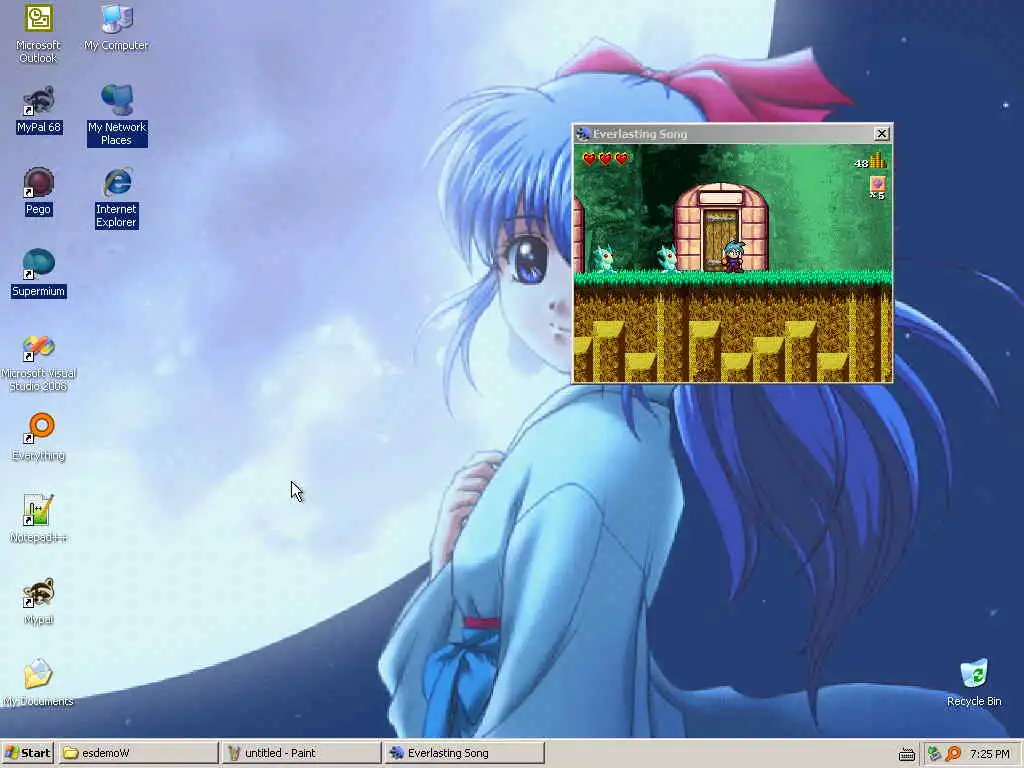The height and width of the screenshot is (768, 1024).
Task: Click the Start button
Action: coord(27,753)
